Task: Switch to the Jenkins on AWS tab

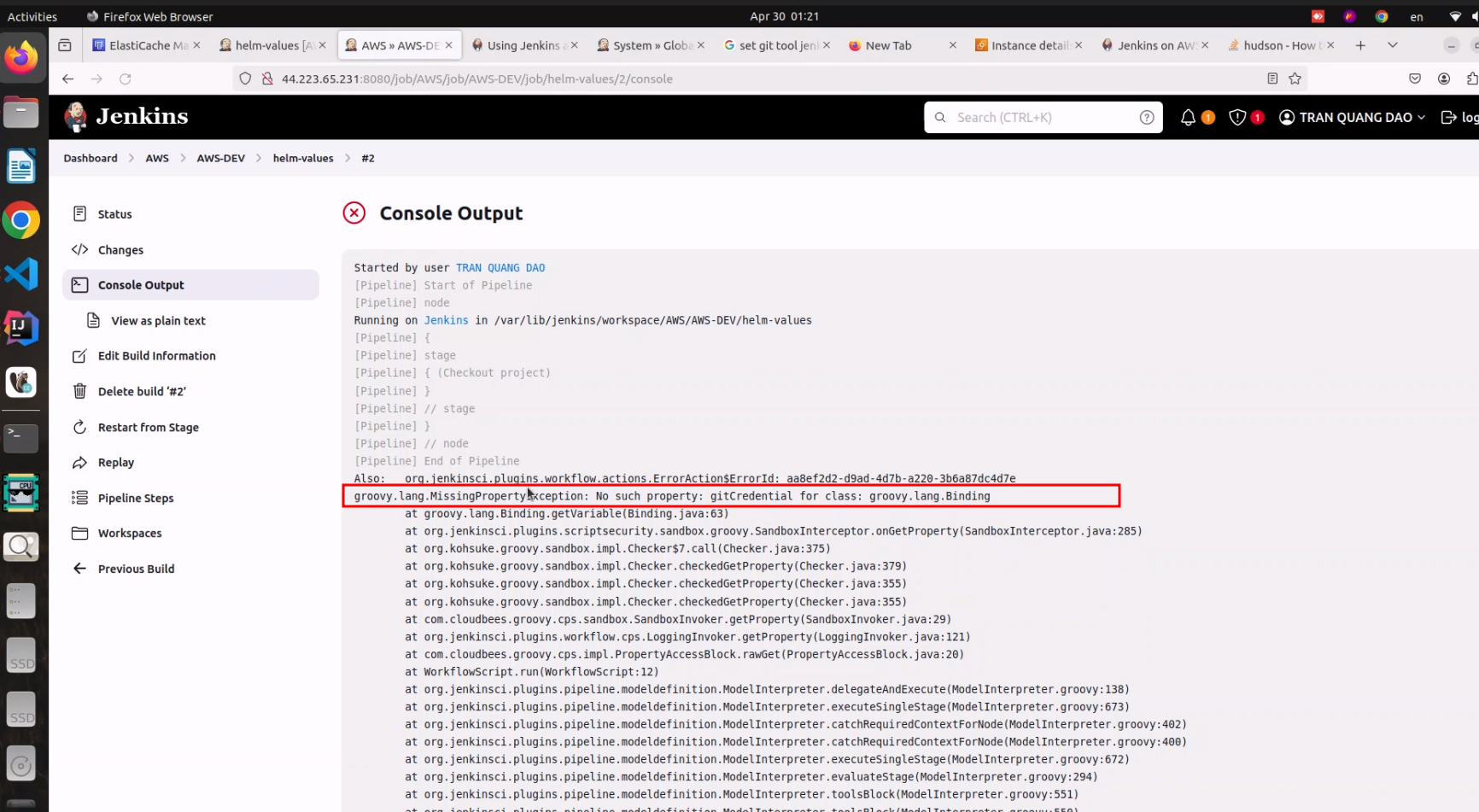Action: click(x=1154, y=45)
